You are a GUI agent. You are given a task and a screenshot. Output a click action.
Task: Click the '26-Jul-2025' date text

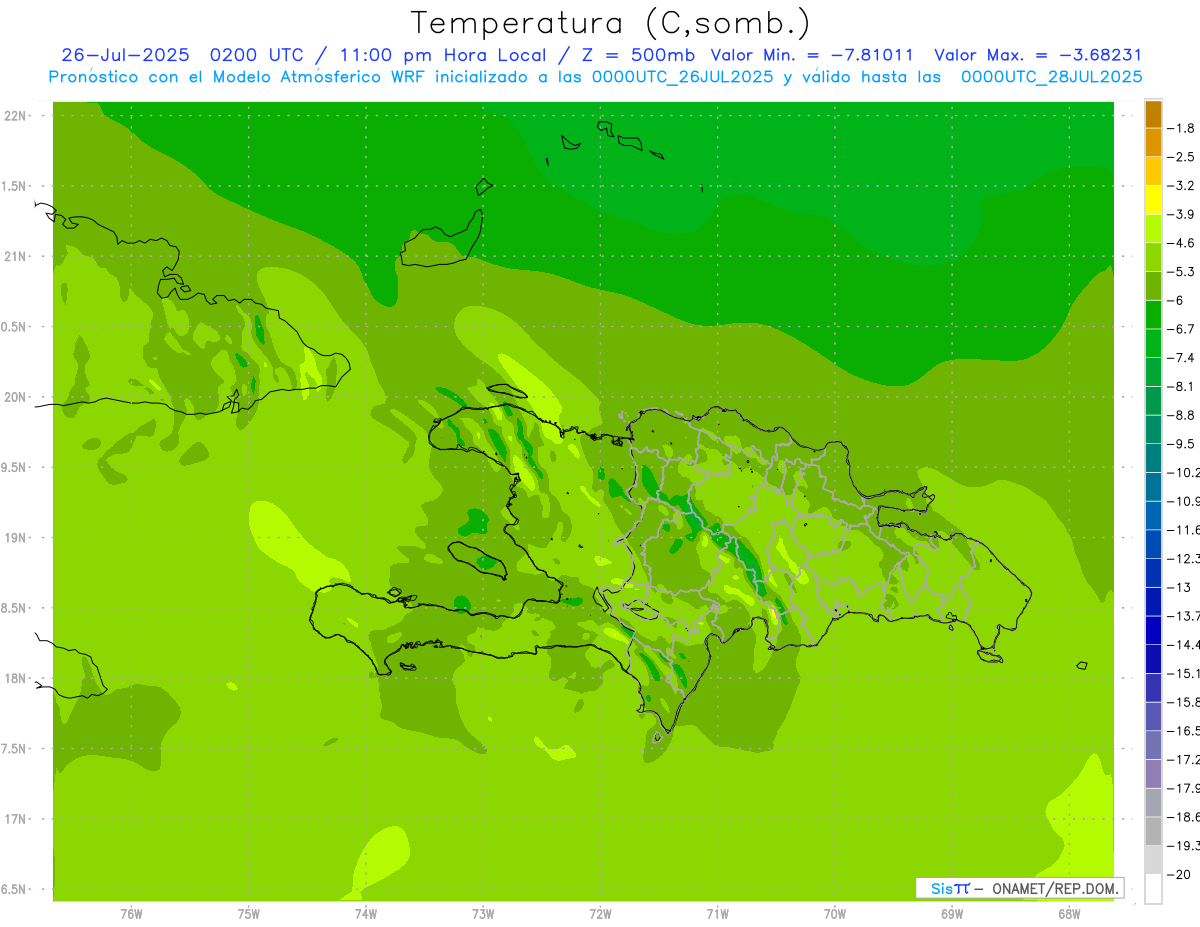(128, 55)
